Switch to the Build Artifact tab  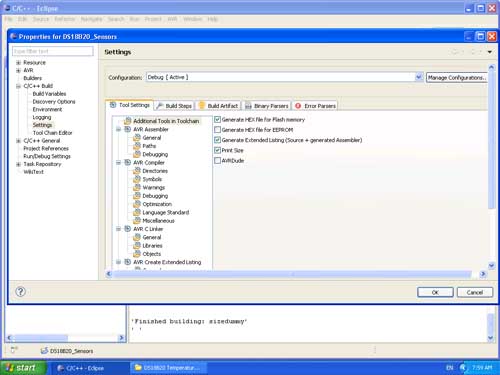[x=219, y=106]
